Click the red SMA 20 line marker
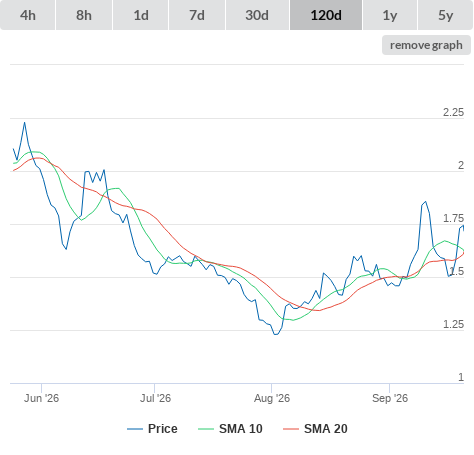The image size is (474, 455). click(x=291, y=429)
